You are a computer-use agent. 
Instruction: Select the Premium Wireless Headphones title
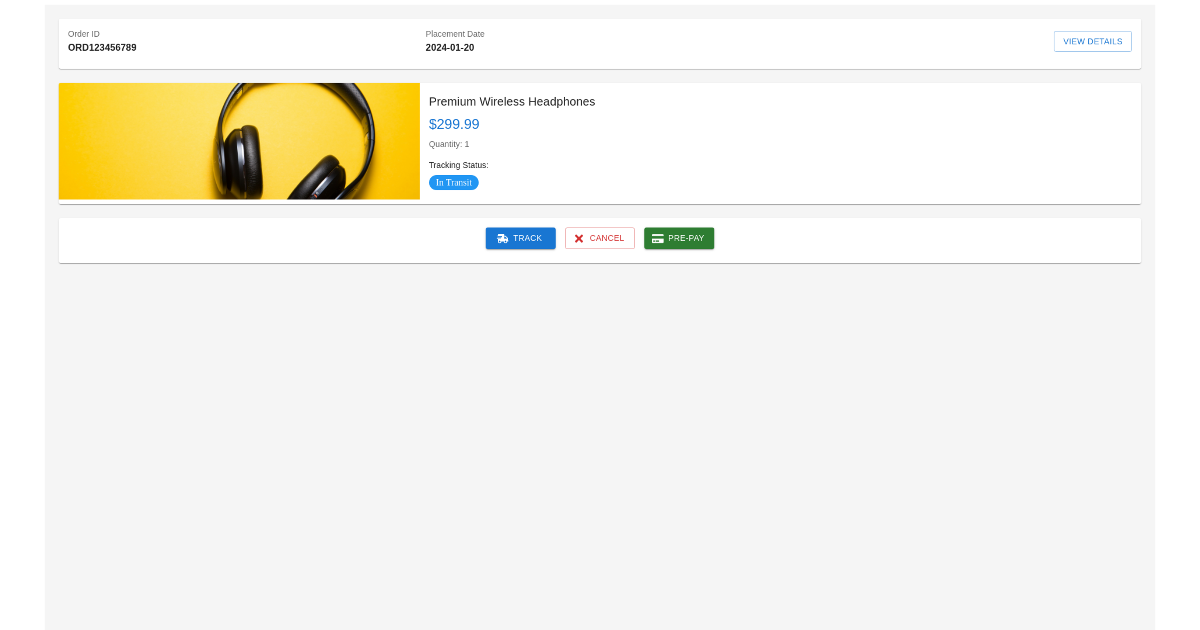[x=512, y=102]
